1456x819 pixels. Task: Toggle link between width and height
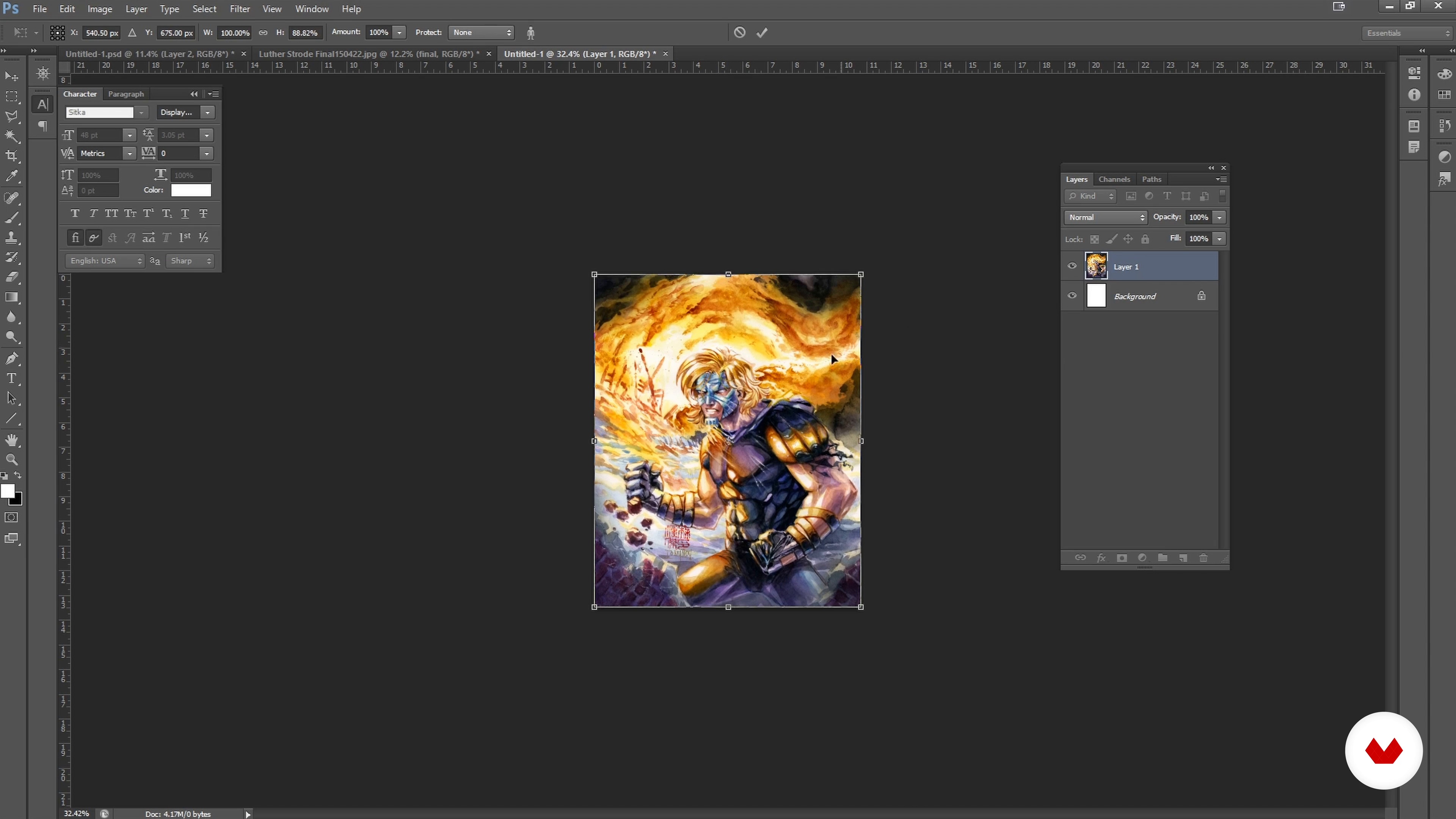click(263, 33)
